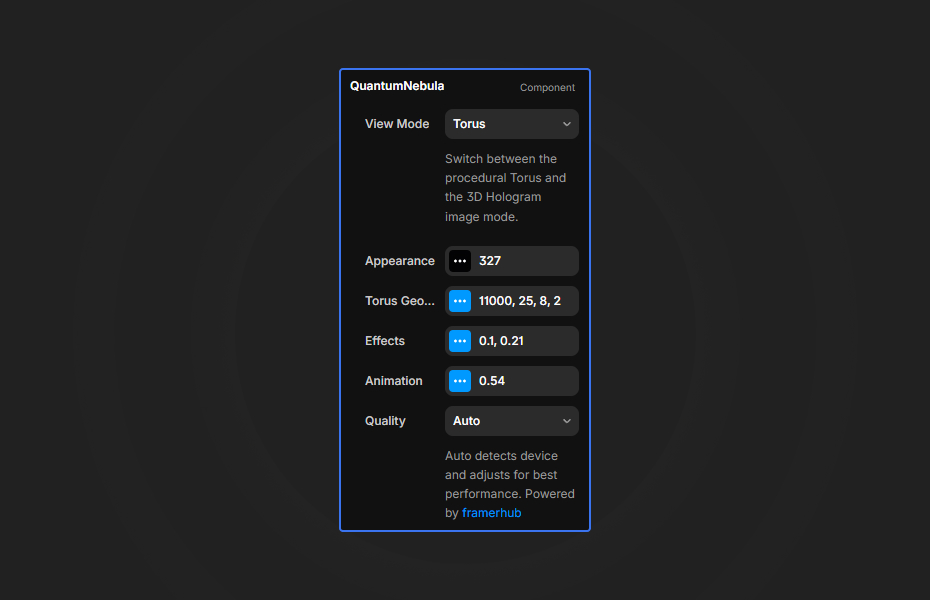Click the Torus Geo row label
The height and width of the screenshot is (600, 930).
(399, 301)
